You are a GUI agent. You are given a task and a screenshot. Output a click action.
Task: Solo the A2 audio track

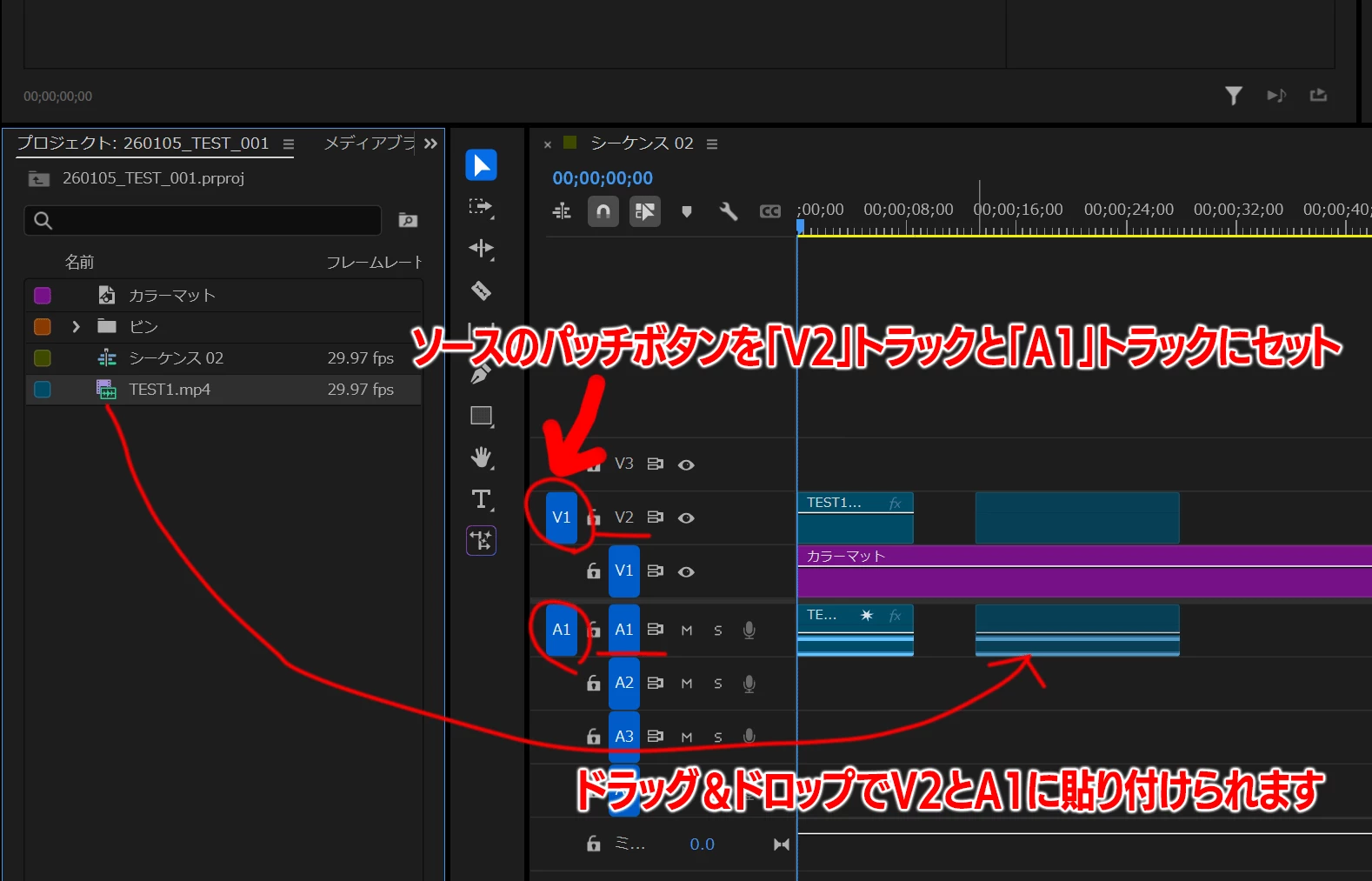point(718,684)
